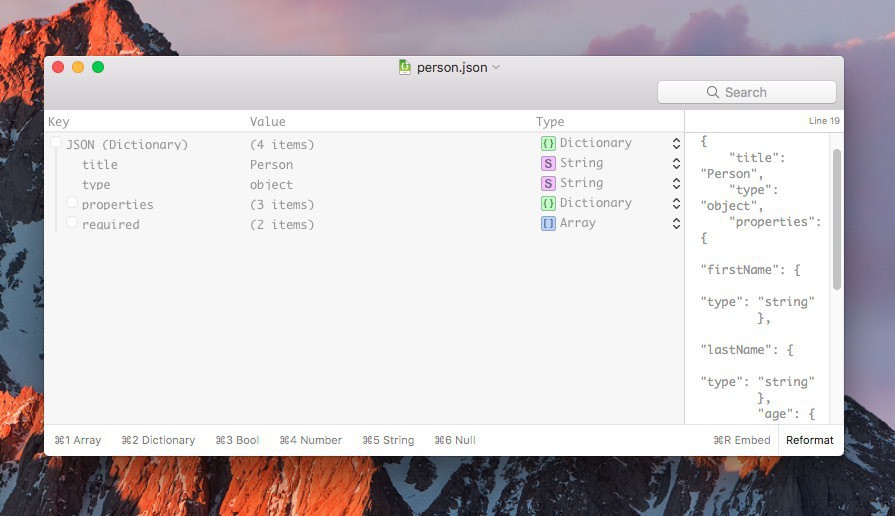Sort by the Key column header

[59, 122]
